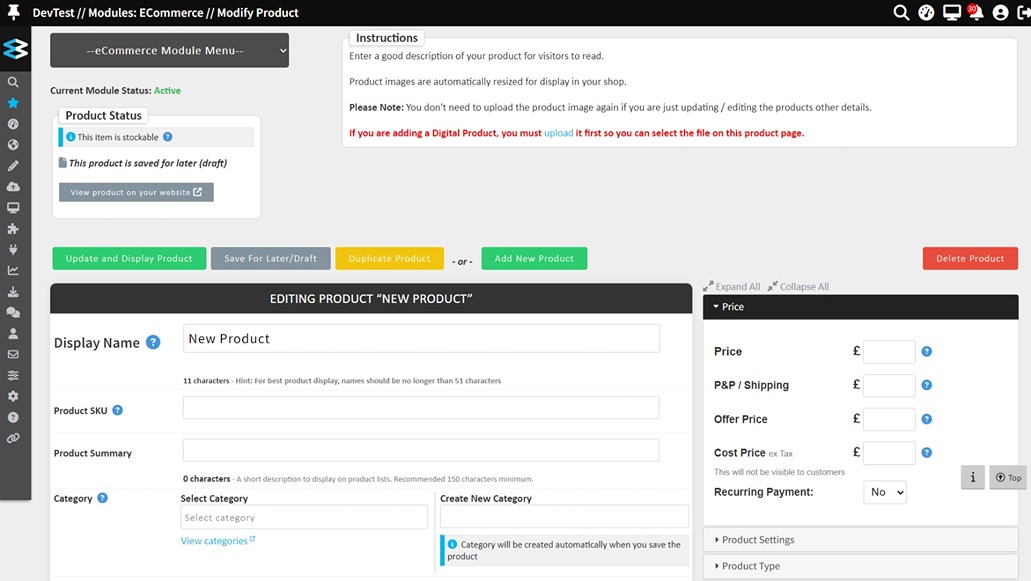Click the user account icon top right
This screenshot has width=1031, height=581.
[x=1001, y=13]
